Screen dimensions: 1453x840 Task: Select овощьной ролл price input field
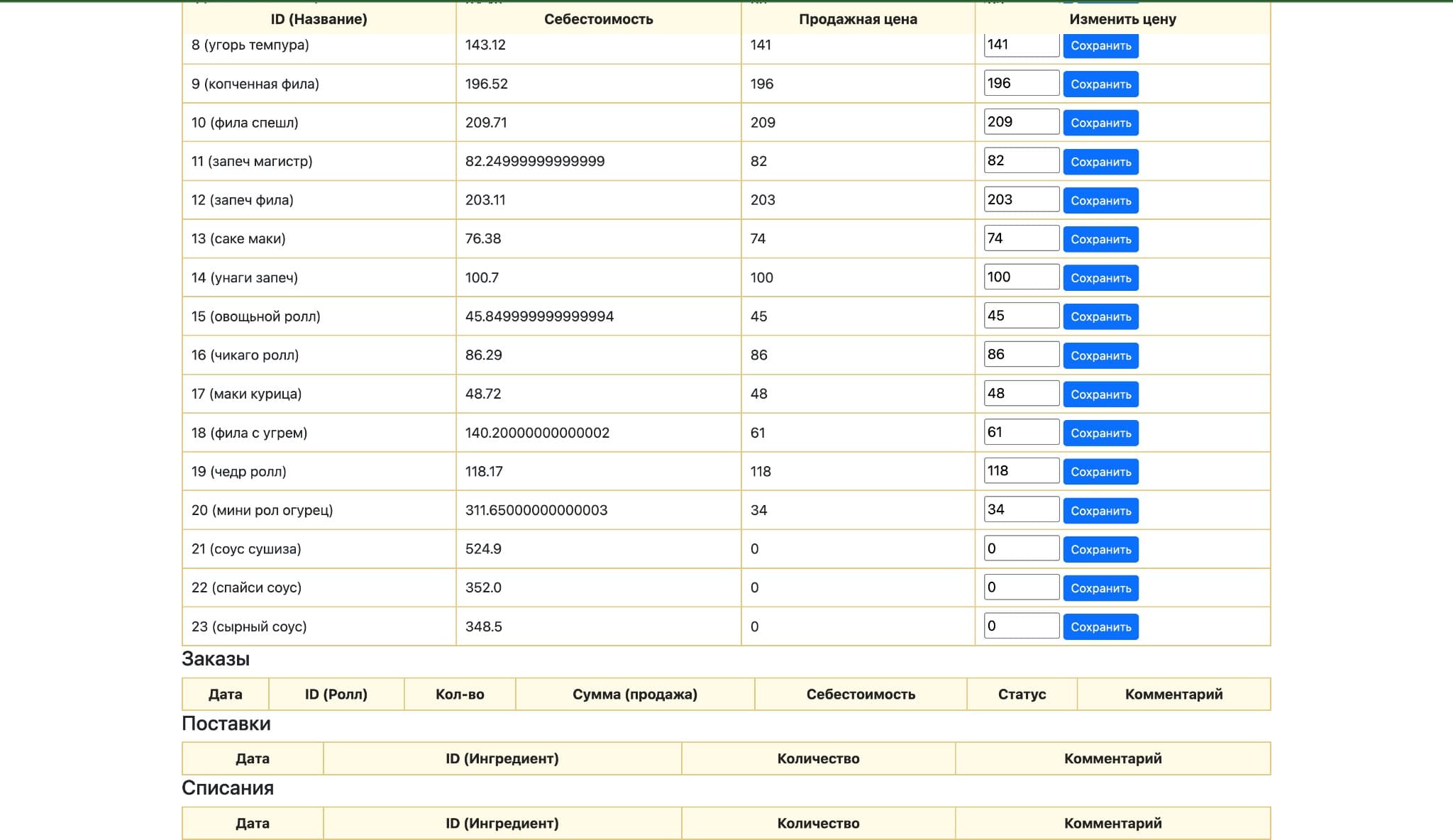tap(1021, 316)
